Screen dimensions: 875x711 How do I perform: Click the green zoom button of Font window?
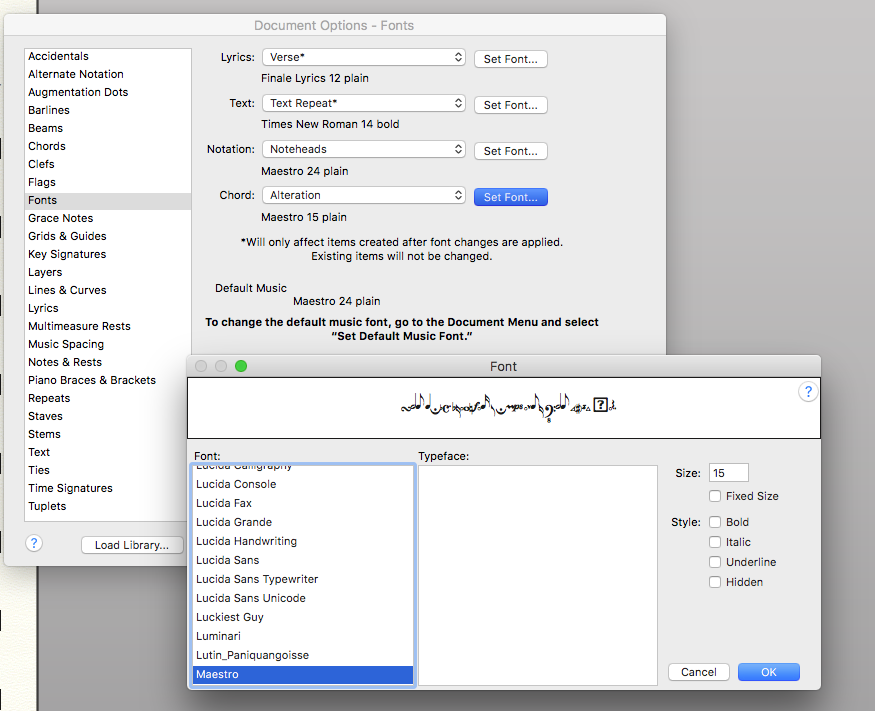[x=241, y=366]
